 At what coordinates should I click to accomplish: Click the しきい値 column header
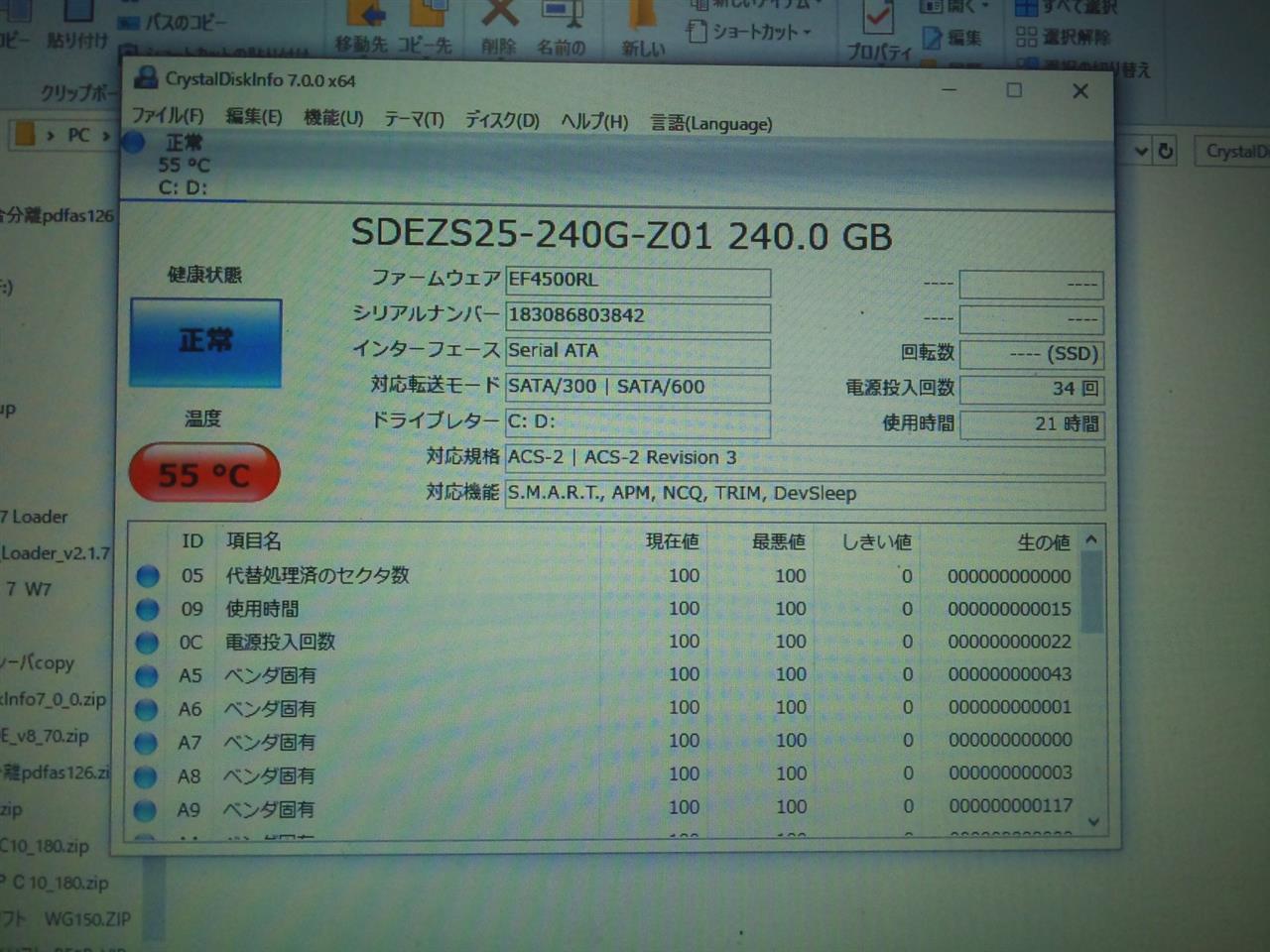click(876, 542)
